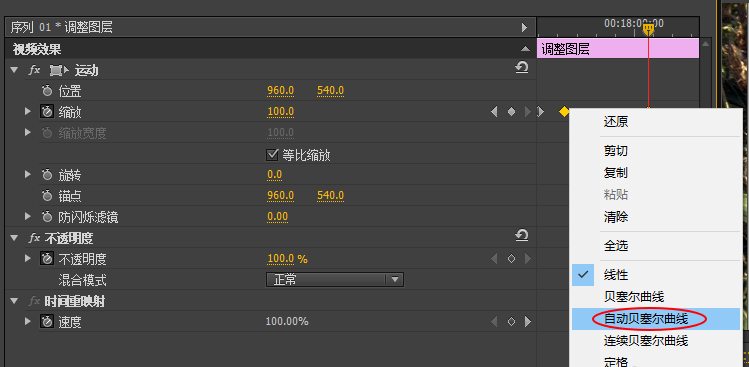Select the 调整图层 clip bar
This screenshot has width=749, height=367.
coord(618,49)
